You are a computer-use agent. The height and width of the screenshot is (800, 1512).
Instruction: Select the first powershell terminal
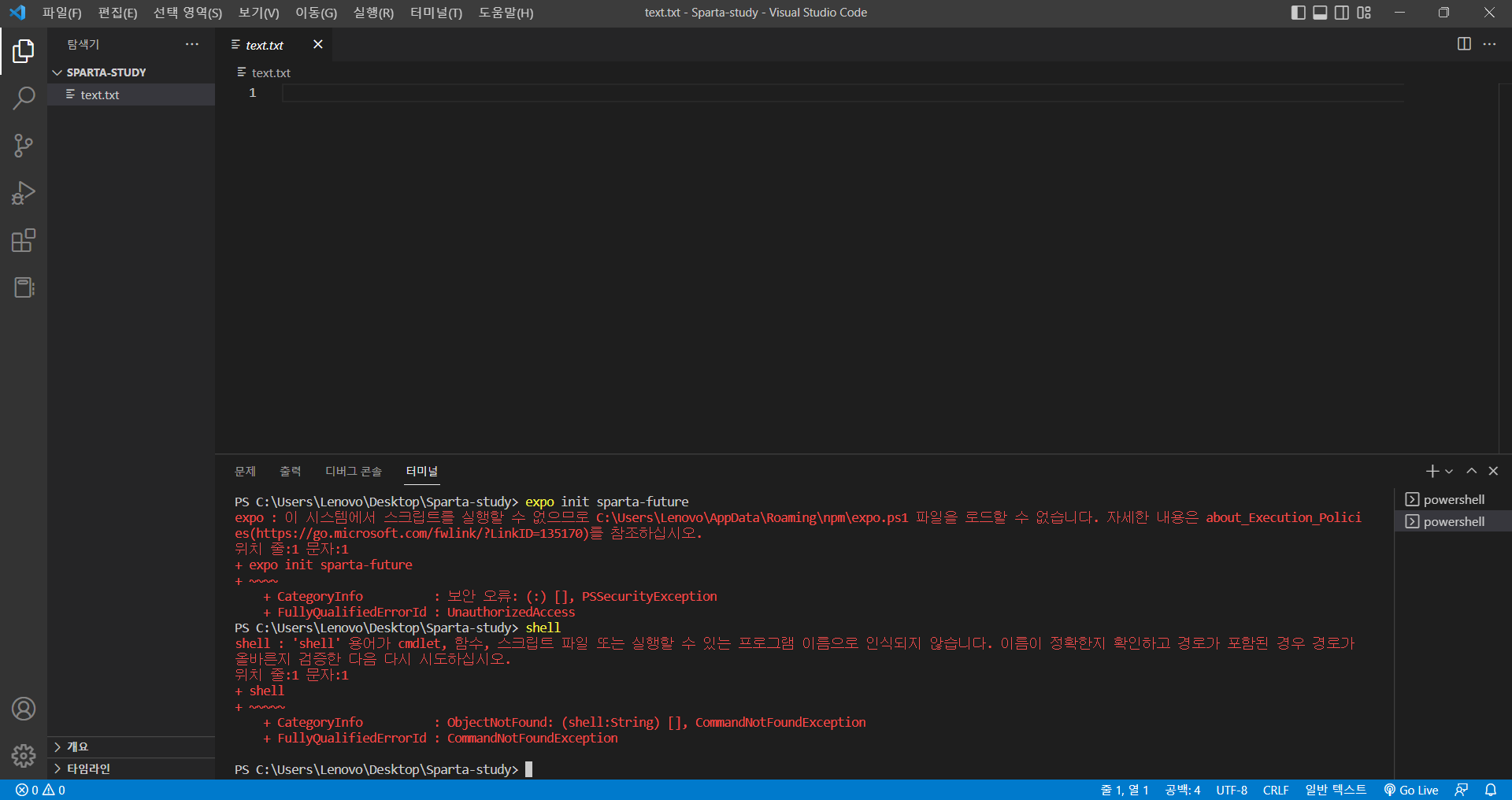coord(1453,499)
